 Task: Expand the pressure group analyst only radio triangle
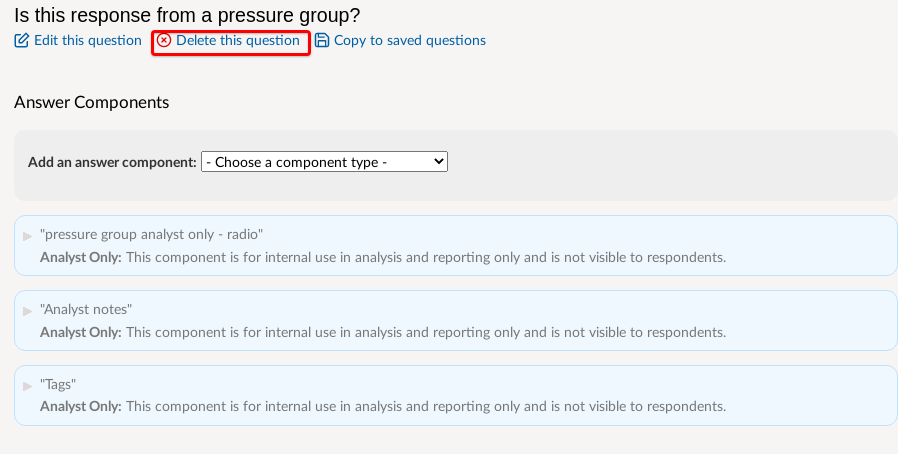coord(27,236)
